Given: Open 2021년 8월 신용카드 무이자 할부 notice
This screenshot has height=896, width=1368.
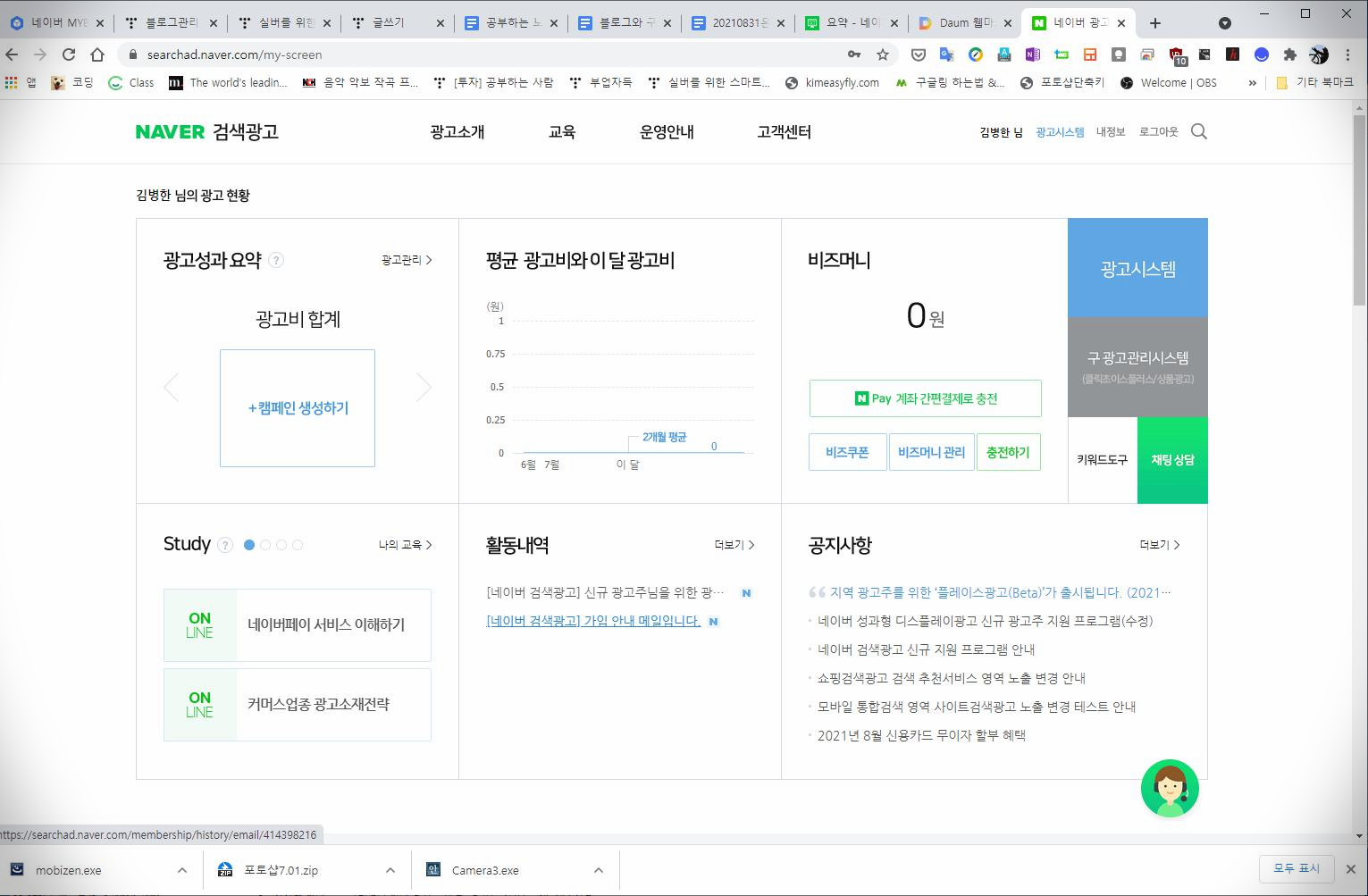Looking at the screenshot, I should coord(921,735).
